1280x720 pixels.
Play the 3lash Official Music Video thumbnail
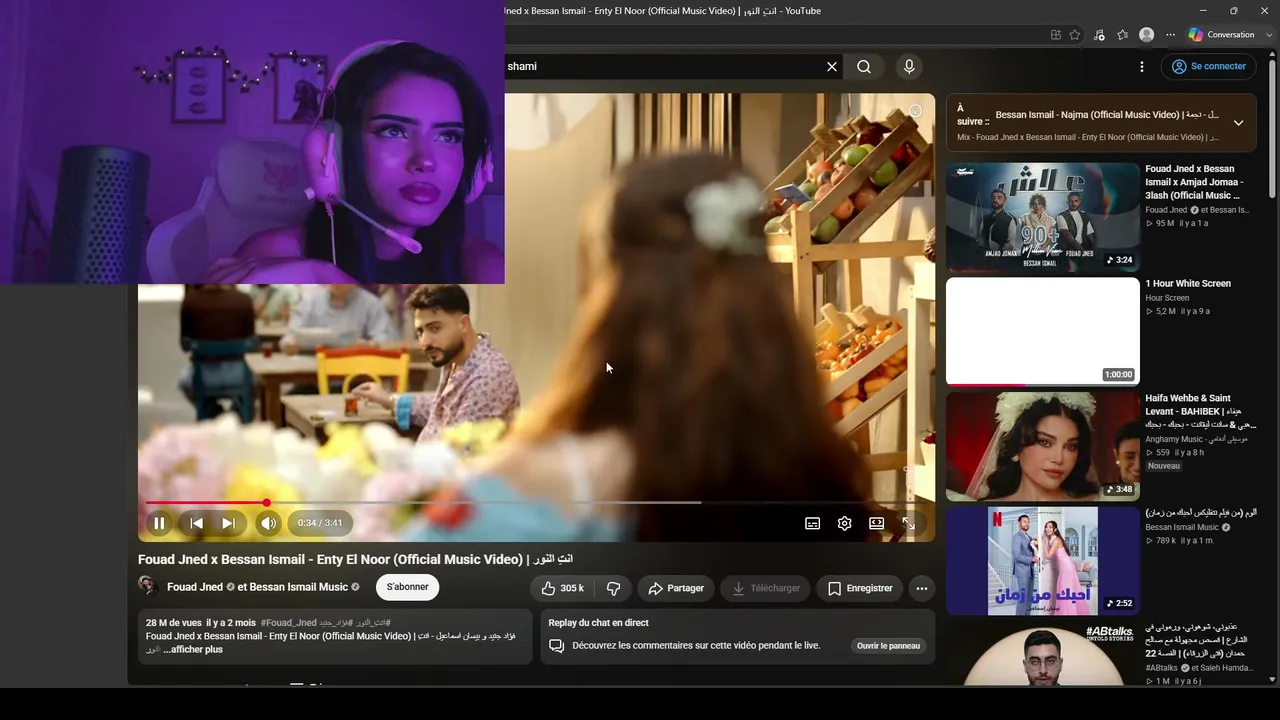click(1043, 217)
